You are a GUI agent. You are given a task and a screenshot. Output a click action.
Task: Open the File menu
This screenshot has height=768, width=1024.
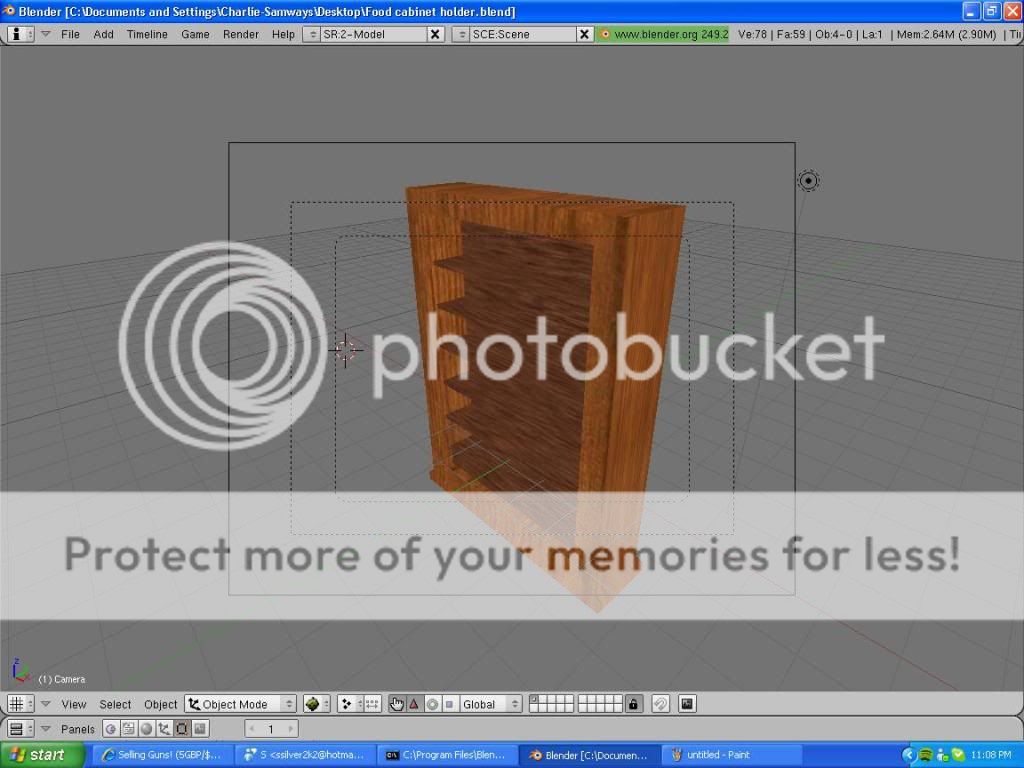(70, 34)
